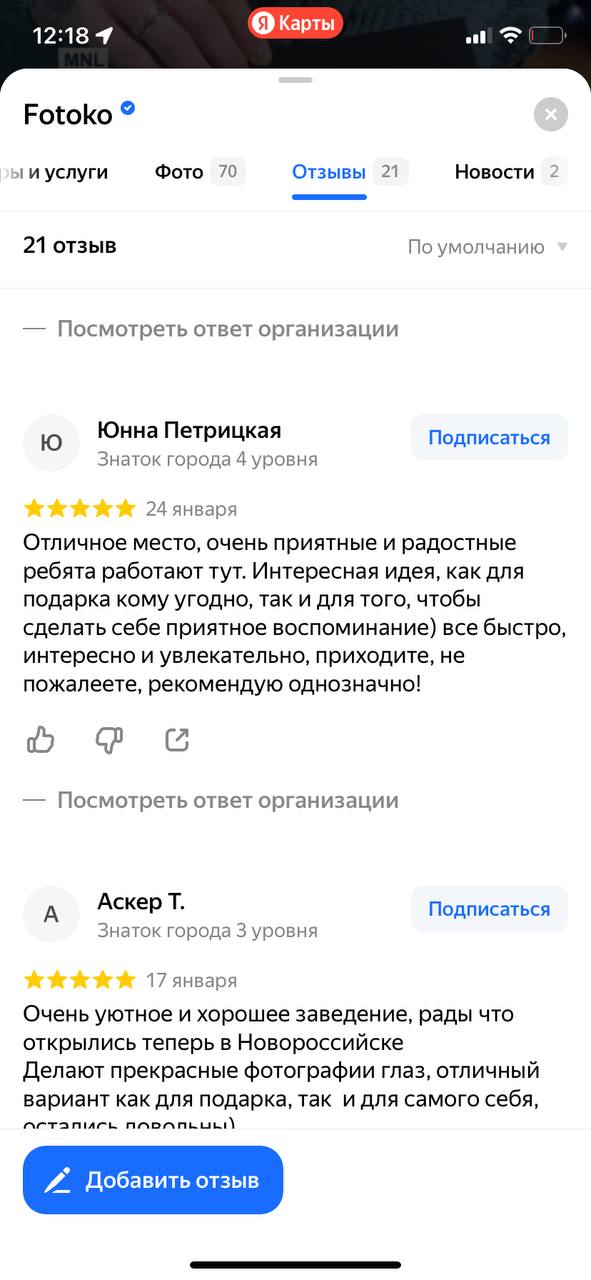This screenshot has height=1280, width=591.
Task: Subscribe to Аскер Т.
Action: pyautogui.click(x=489, y=909)
